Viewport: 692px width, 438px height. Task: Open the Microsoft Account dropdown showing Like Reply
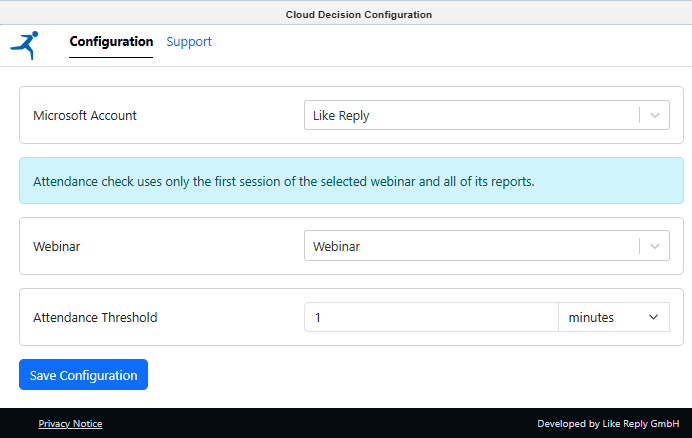coord(486,115)
